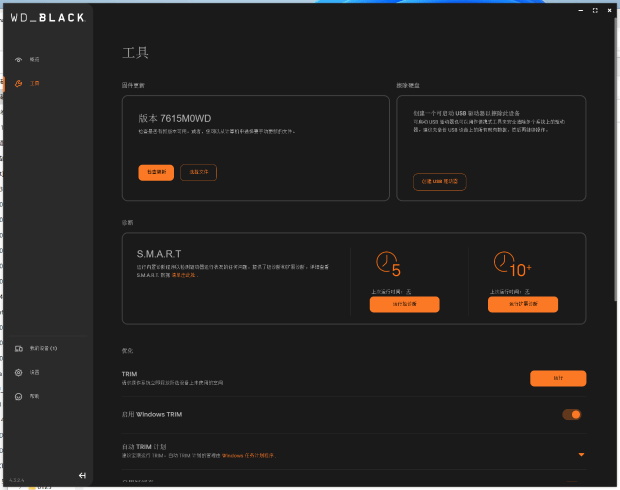Open the 帮助 help face icon
The height and width of the screenshot is (490, 620).
tap(19, 397)
